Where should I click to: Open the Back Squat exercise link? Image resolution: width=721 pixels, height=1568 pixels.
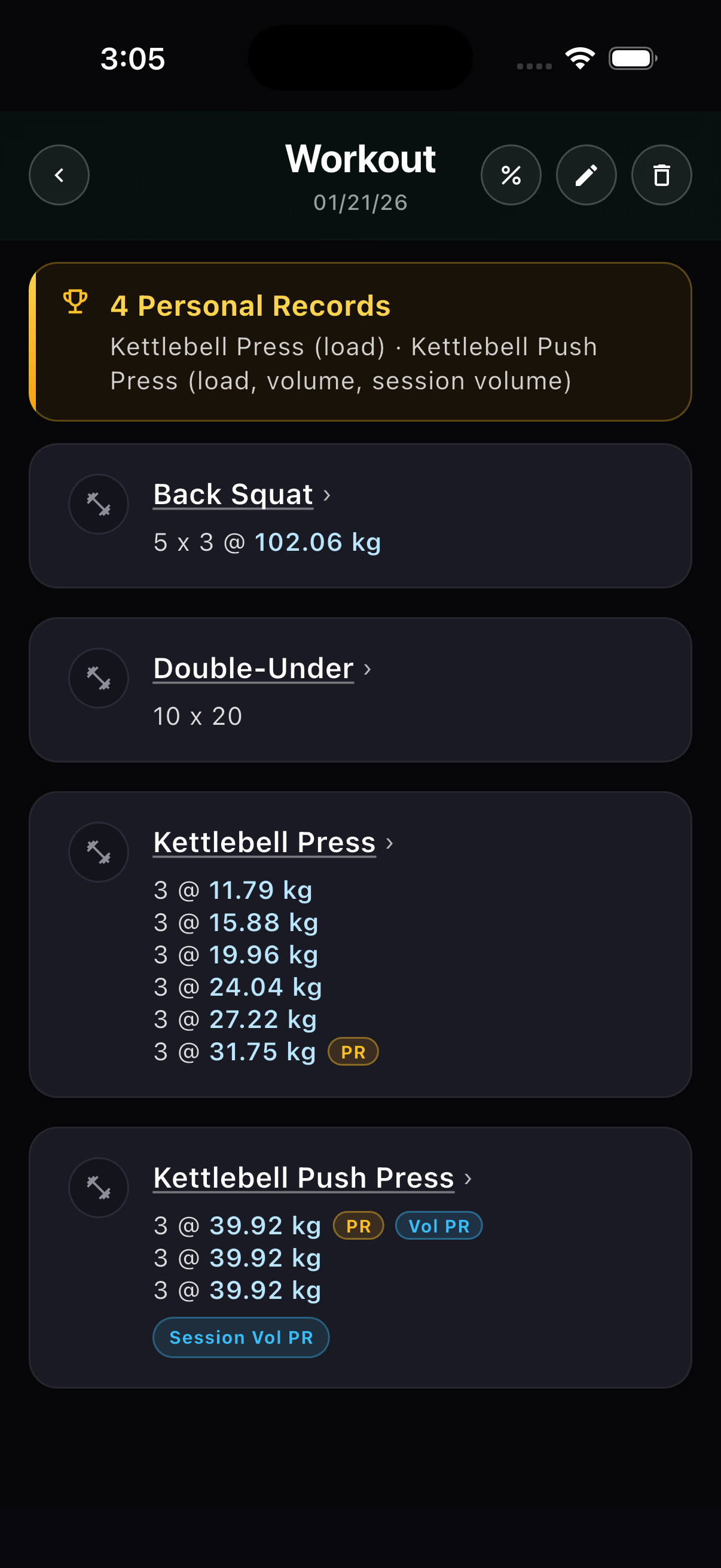pos(233,494)
